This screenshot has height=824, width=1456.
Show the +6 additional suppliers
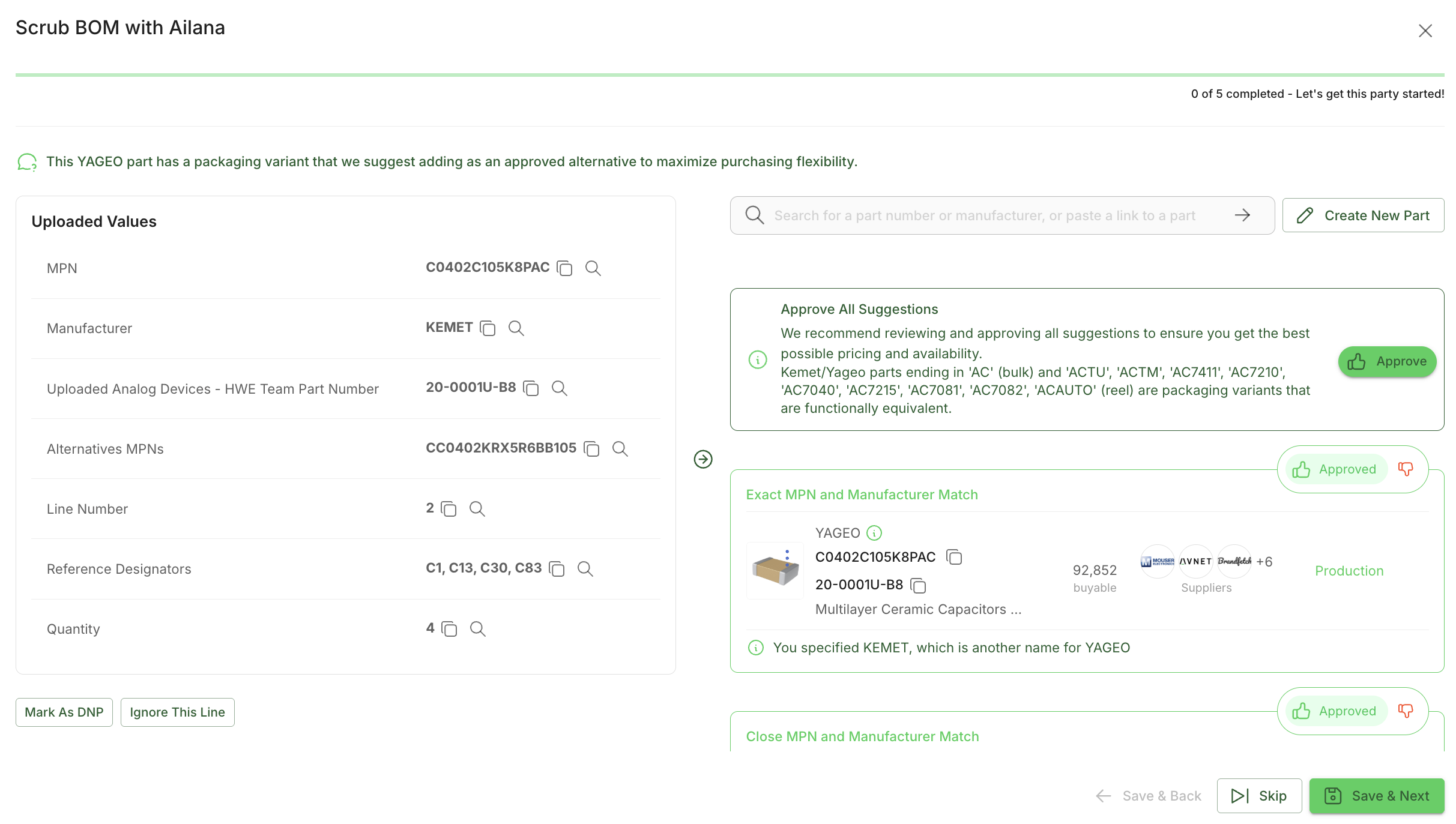1264,562
